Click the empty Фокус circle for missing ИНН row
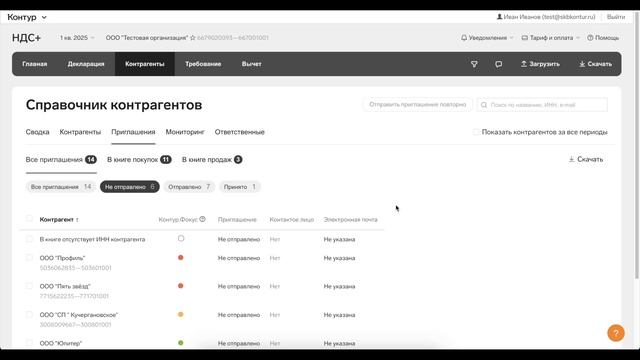640x360 pixels. click(181, 238)
